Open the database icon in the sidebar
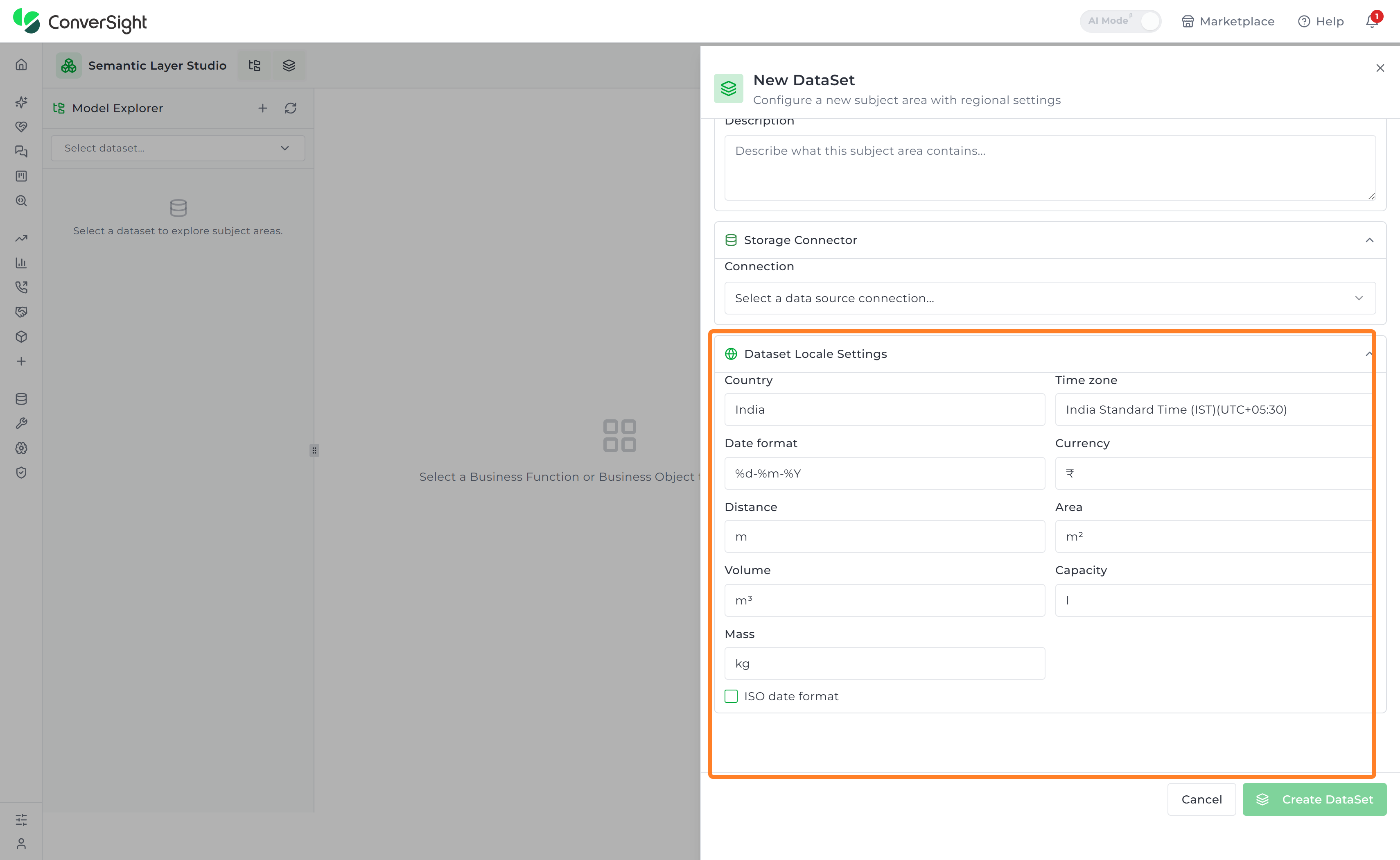The height and width of the screenshot is (860, 1400). click(x=21, y=399)
